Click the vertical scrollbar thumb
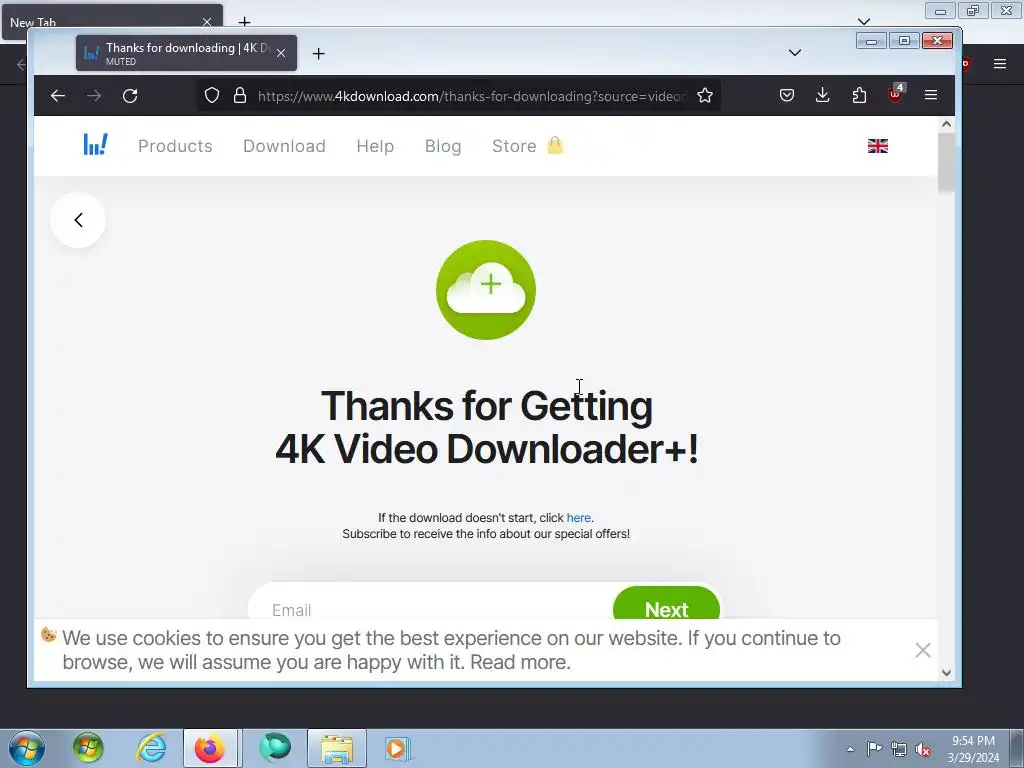1024x768 pixels. [946, 162]
